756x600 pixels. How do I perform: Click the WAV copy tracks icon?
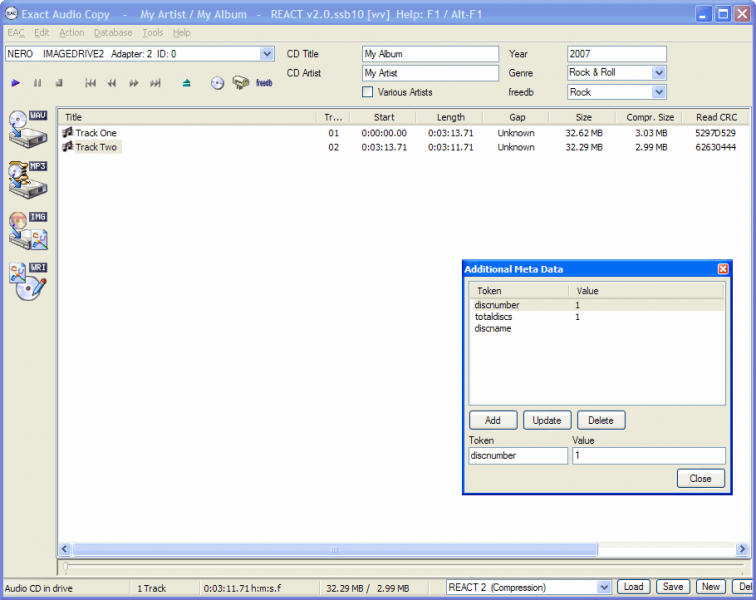point(27,129)
